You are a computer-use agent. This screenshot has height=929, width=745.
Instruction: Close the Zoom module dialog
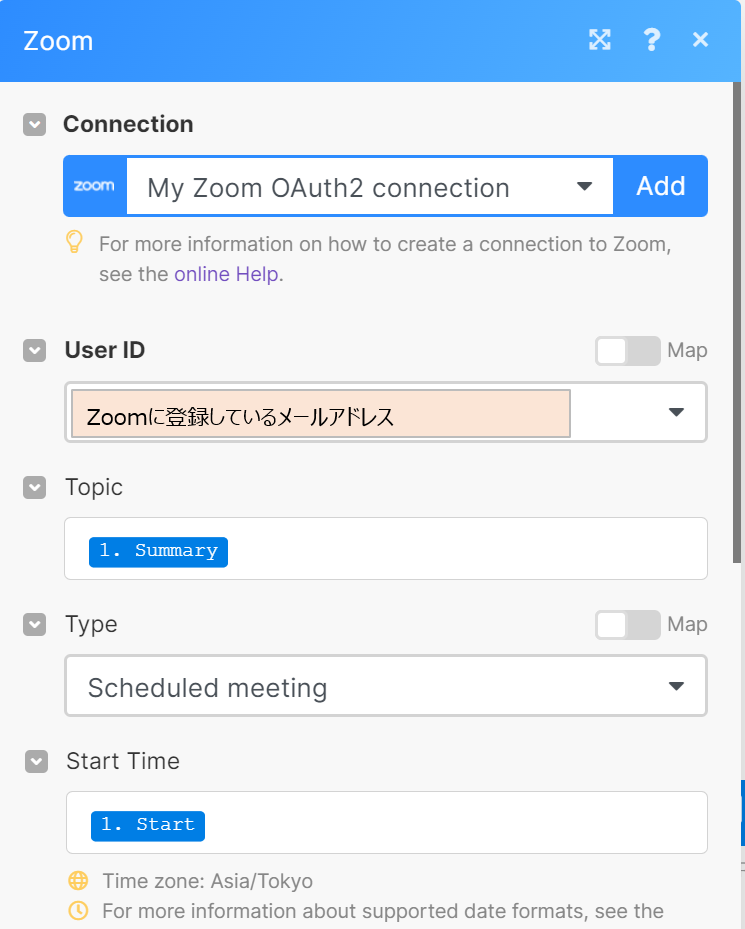coord(701,40)
